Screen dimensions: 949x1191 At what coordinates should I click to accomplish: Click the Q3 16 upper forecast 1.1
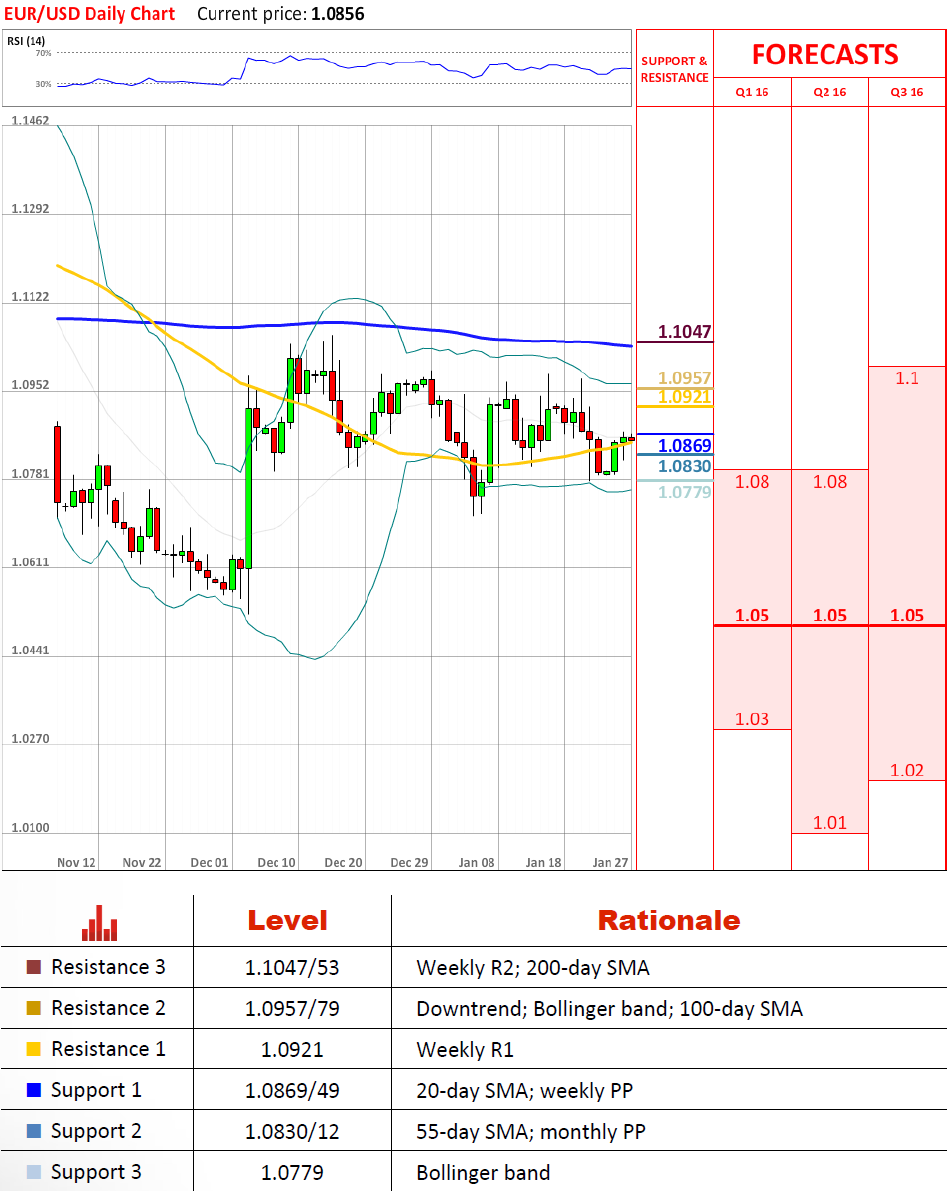coord(907,378)
